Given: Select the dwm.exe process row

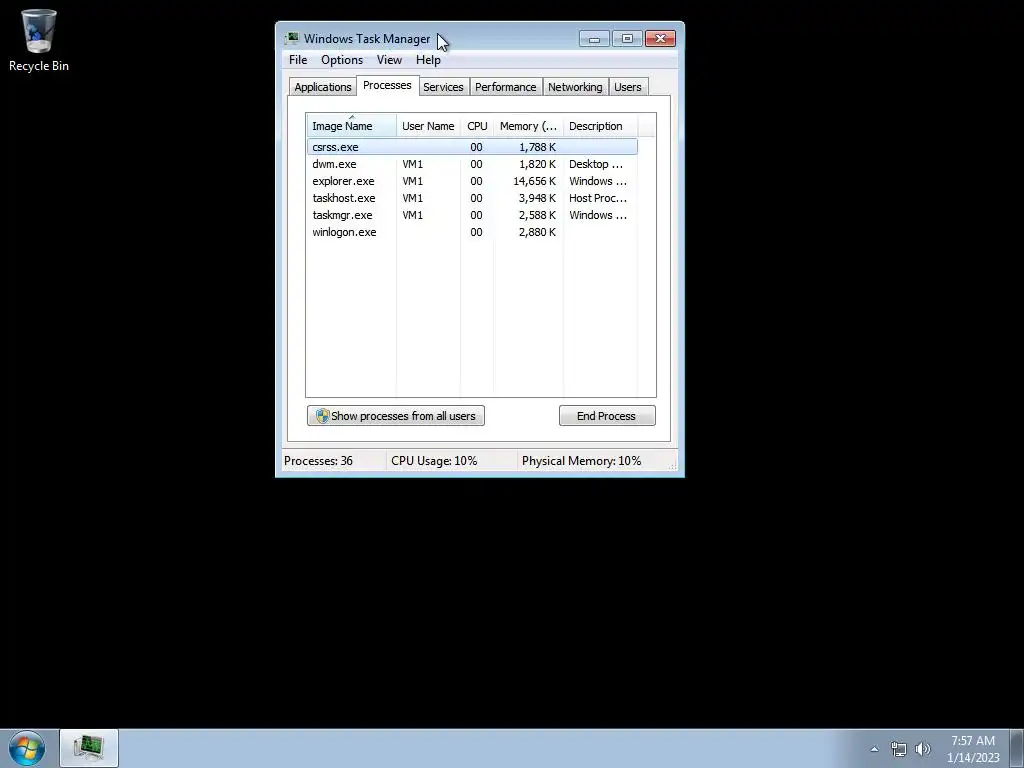Looking at the screenshot, I should coord(472,164).
